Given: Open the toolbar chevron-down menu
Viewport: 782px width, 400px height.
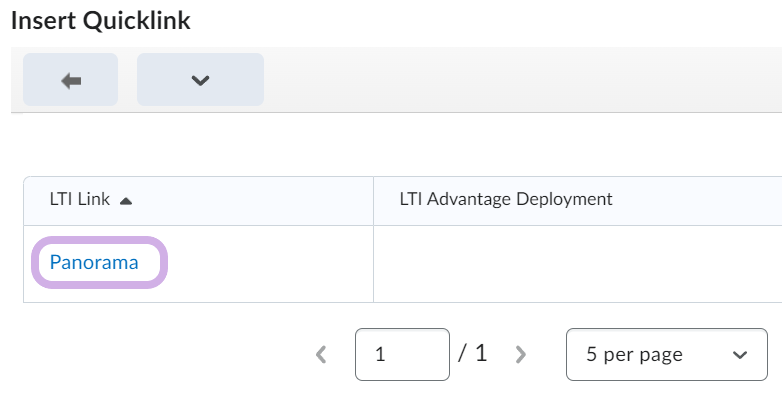Looking at the screenshot, I should (200, 80).
